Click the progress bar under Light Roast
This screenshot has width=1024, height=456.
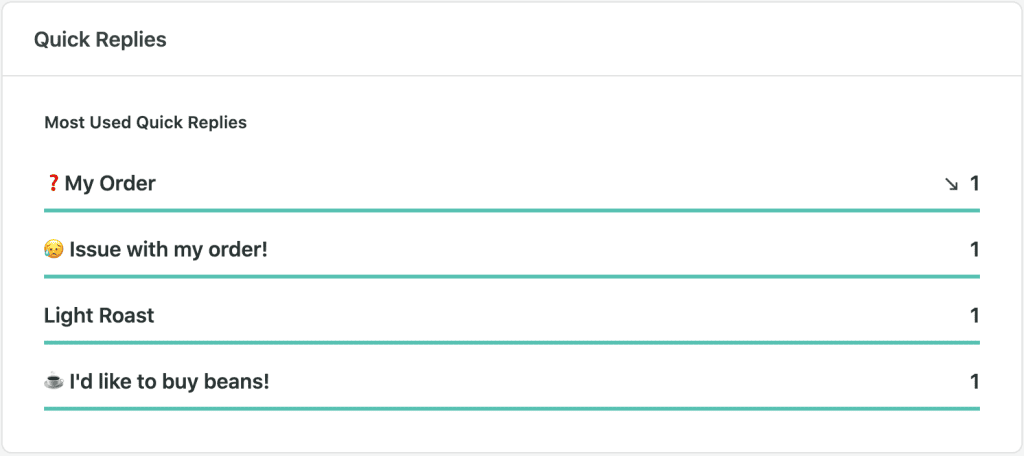(512, 342)
